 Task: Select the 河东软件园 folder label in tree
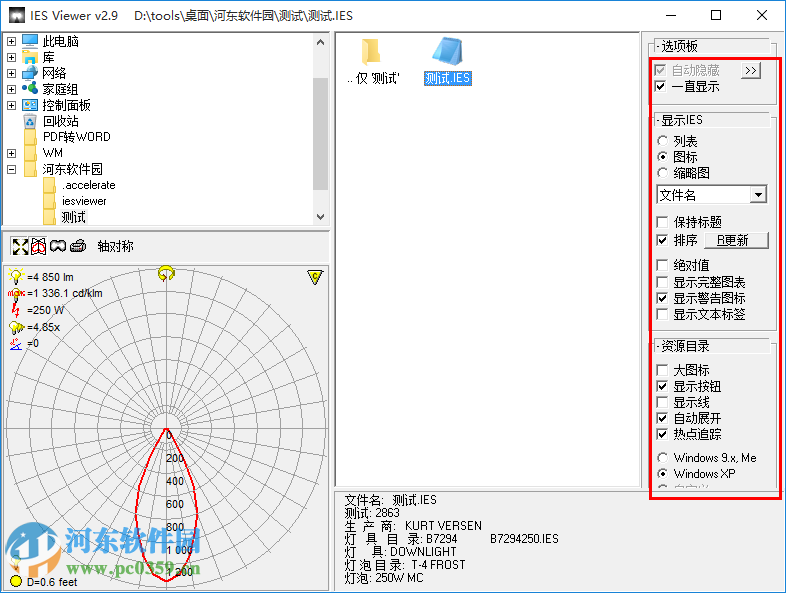click(x=72, y=169)
